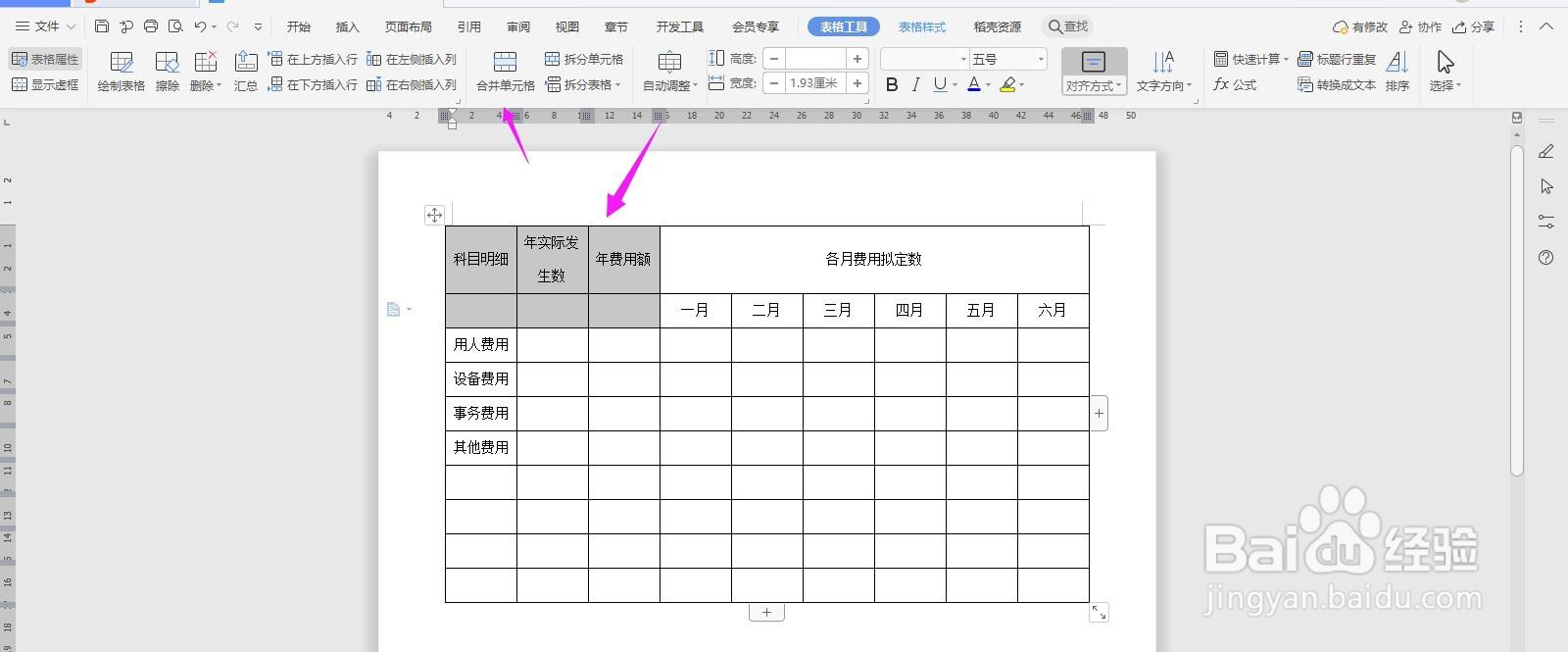Toggle Italic formatting

tap(915, 84)
